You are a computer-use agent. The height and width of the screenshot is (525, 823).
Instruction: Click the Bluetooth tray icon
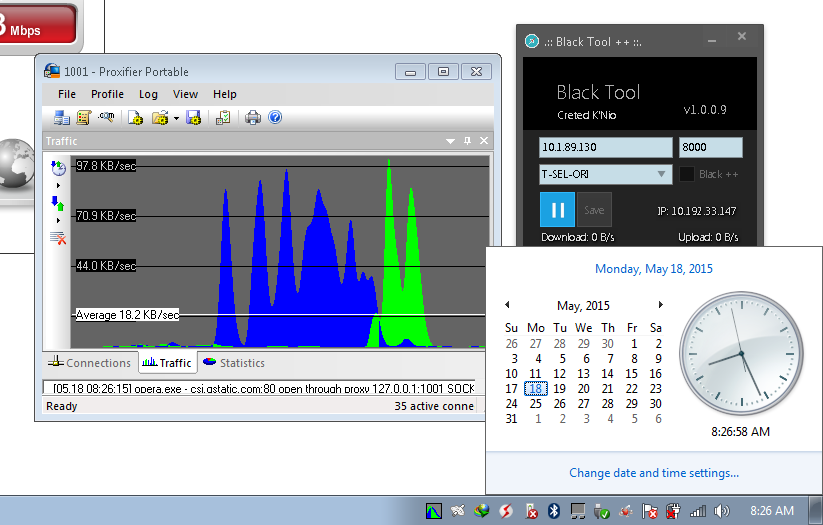pos(553,510)
